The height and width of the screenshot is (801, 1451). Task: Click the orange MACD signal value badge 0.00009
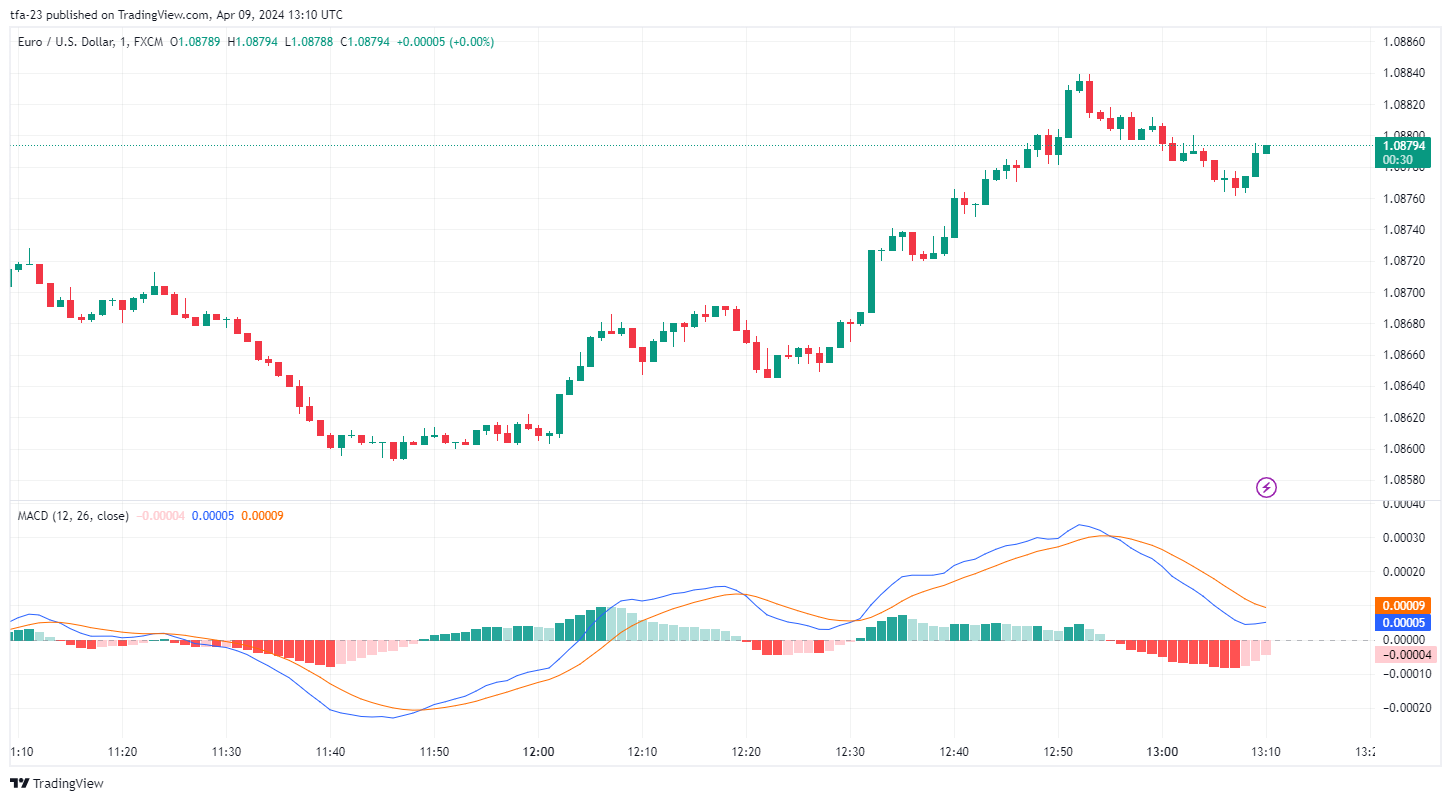[x=1402, y=605]
